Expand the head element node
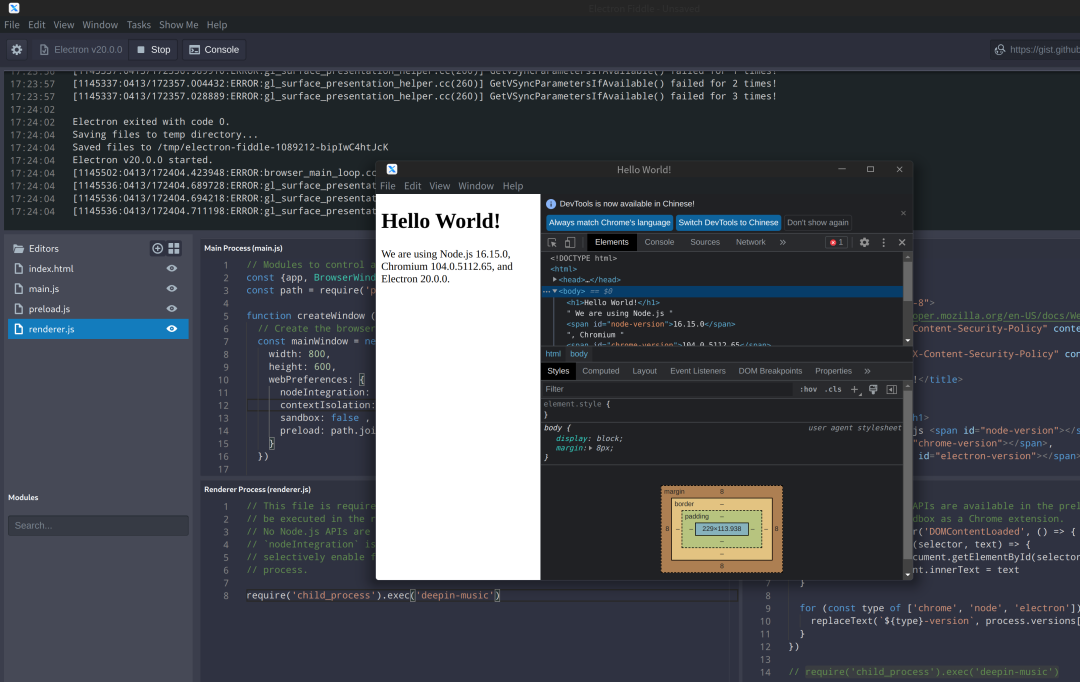This screenshot has height=682, width=1080. point(554,280)
